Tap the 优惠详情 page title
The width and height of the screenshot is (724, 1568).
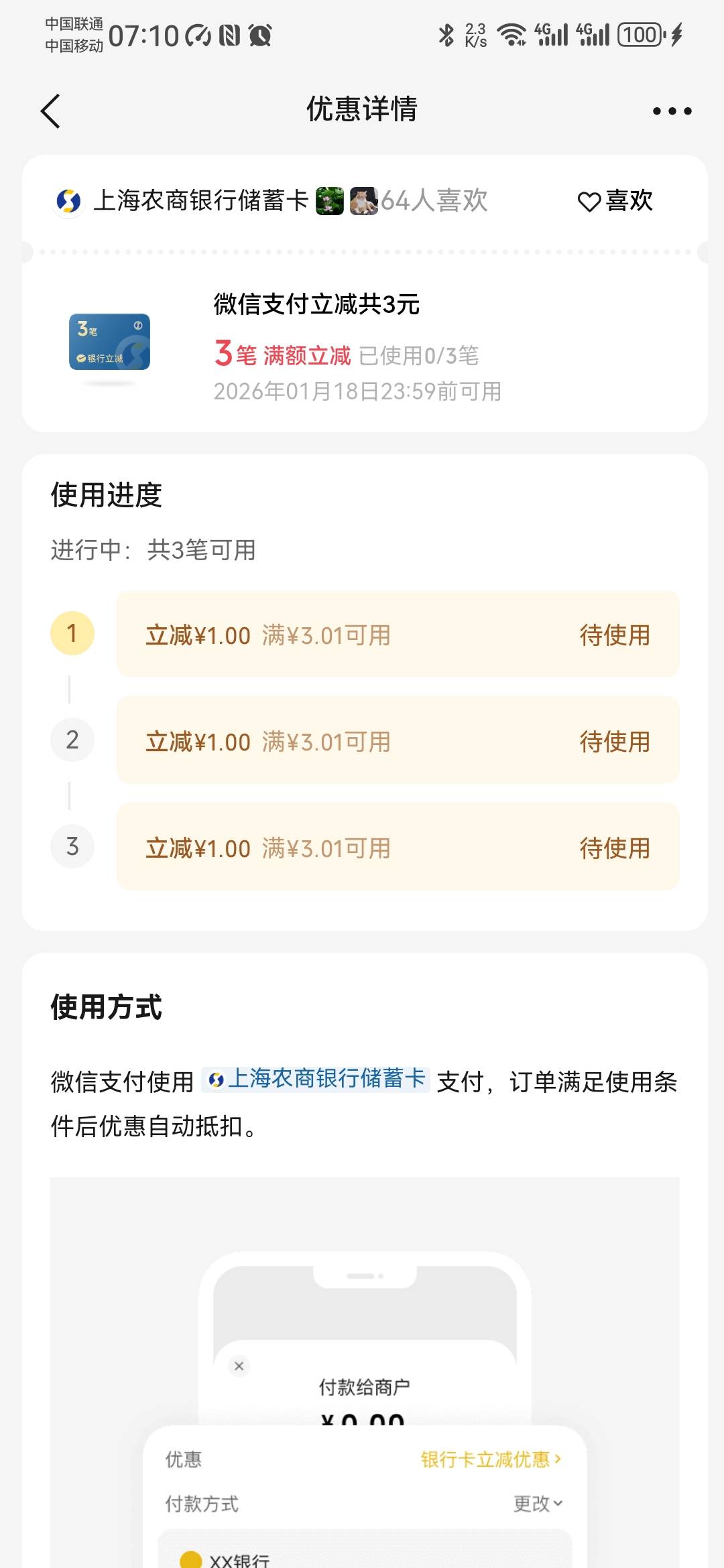(362, 109)
